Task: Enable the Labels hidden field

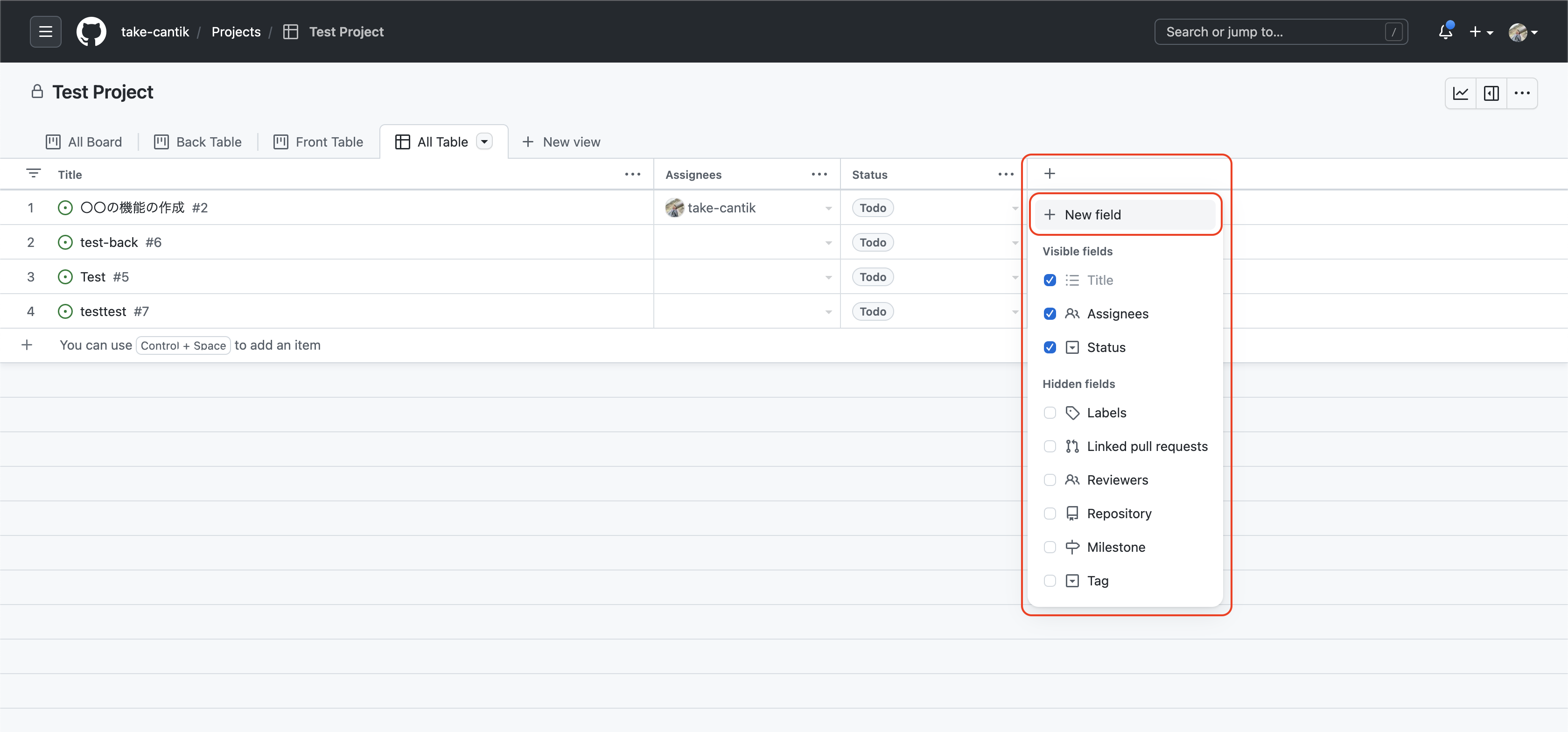Action: (1050, 413)
